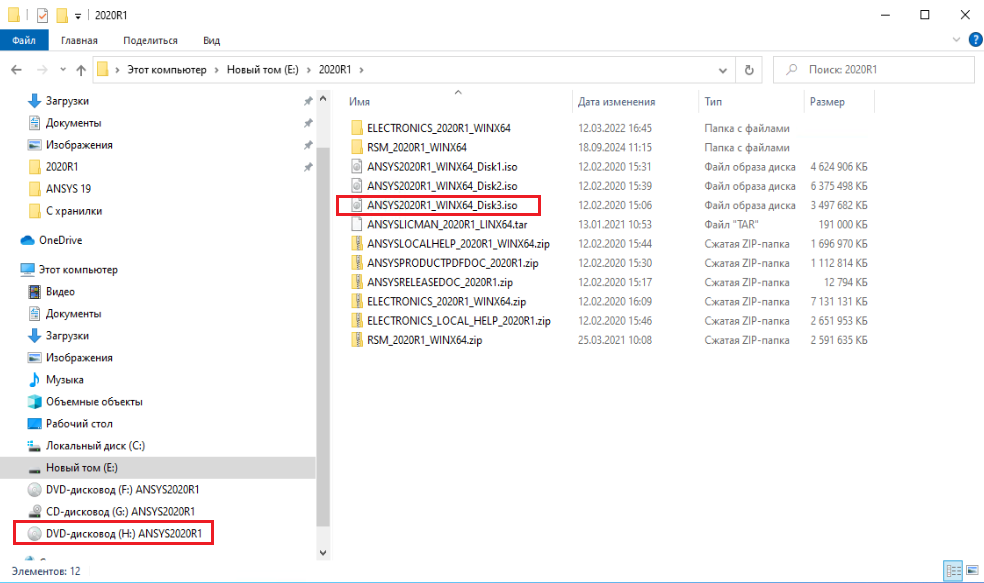Select ELECTRONICS_LOCAL_HELP_2020R1.zip file name
Viewport: 984px width, 583px height.
[459, 321]
